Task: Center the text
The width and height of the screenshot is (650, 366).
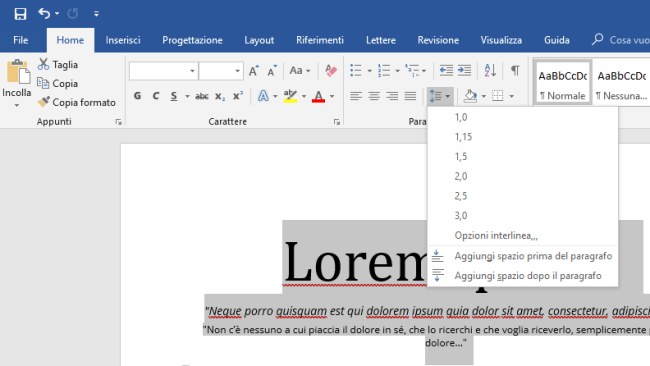Action: [374, 96]
